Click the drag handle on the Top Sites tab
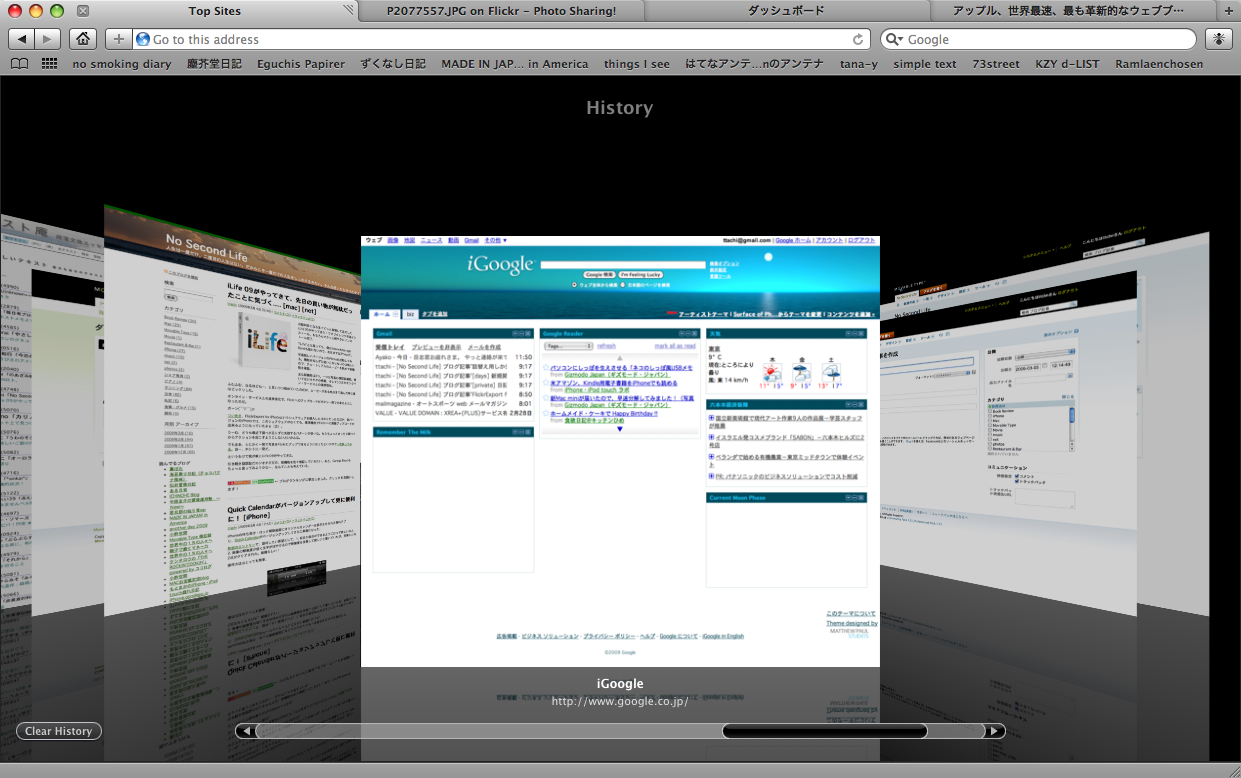Screen dimensions: 1241x778 click(x=349, y=11)
